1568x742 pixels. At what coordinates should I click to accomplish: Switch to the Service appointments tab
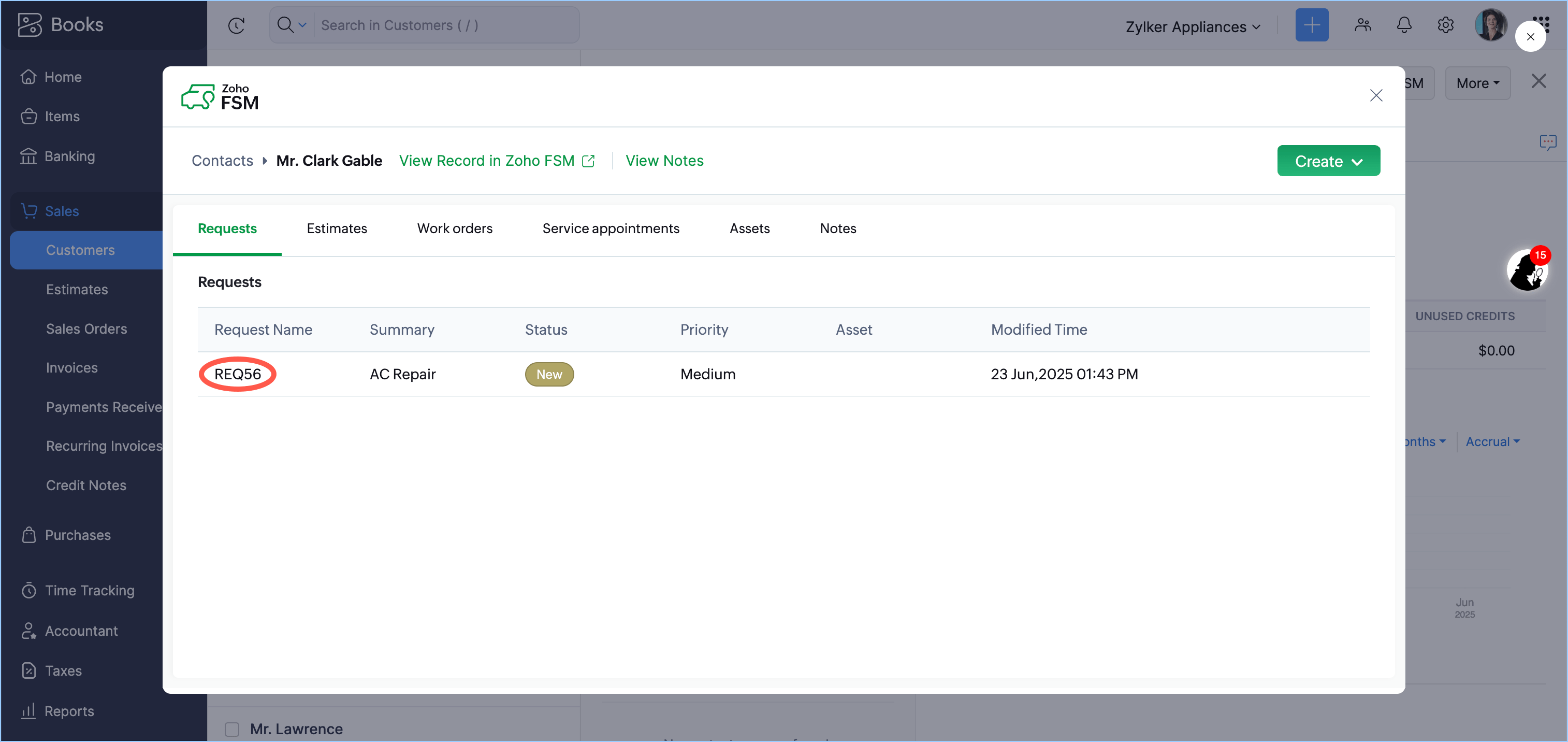pos(610,229)
